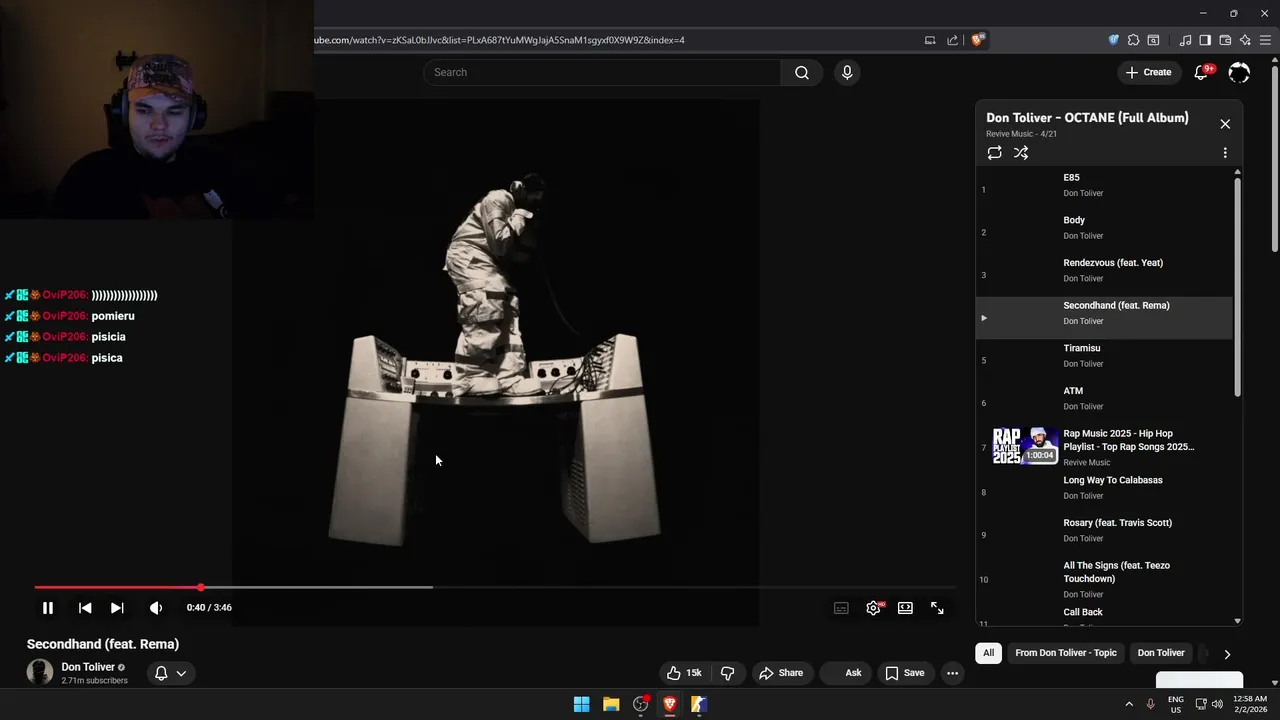The height and width of the screenshot is (720, 1280).
Task: Select the Don Toliver filter chip
Action: (1161, 653)
